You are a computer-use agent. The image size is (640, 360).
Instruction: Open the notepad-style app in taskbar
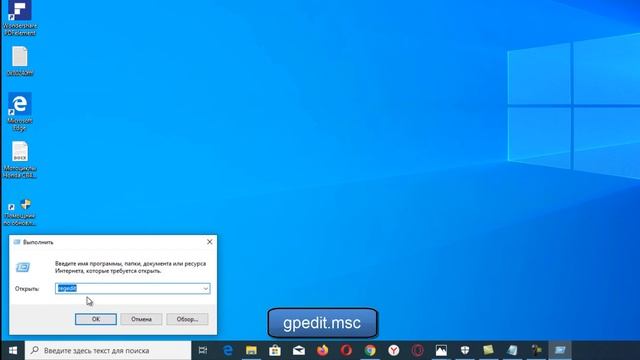click(x=512, y=350)
